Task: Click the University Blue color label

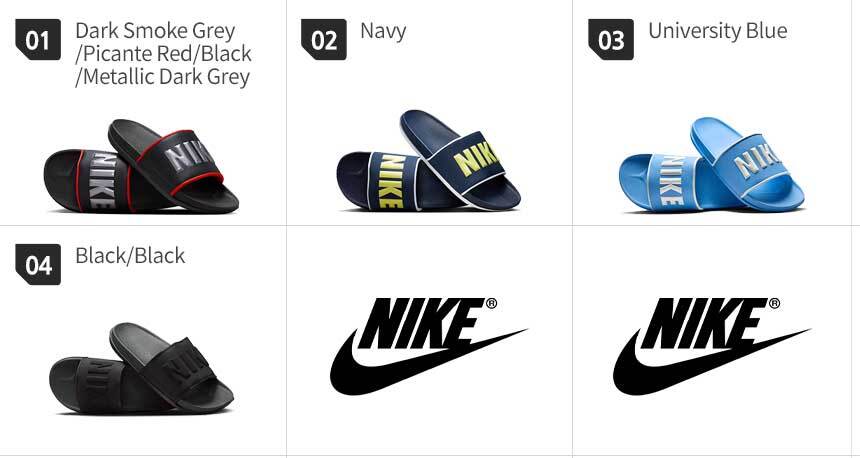Action: point(717,30)
